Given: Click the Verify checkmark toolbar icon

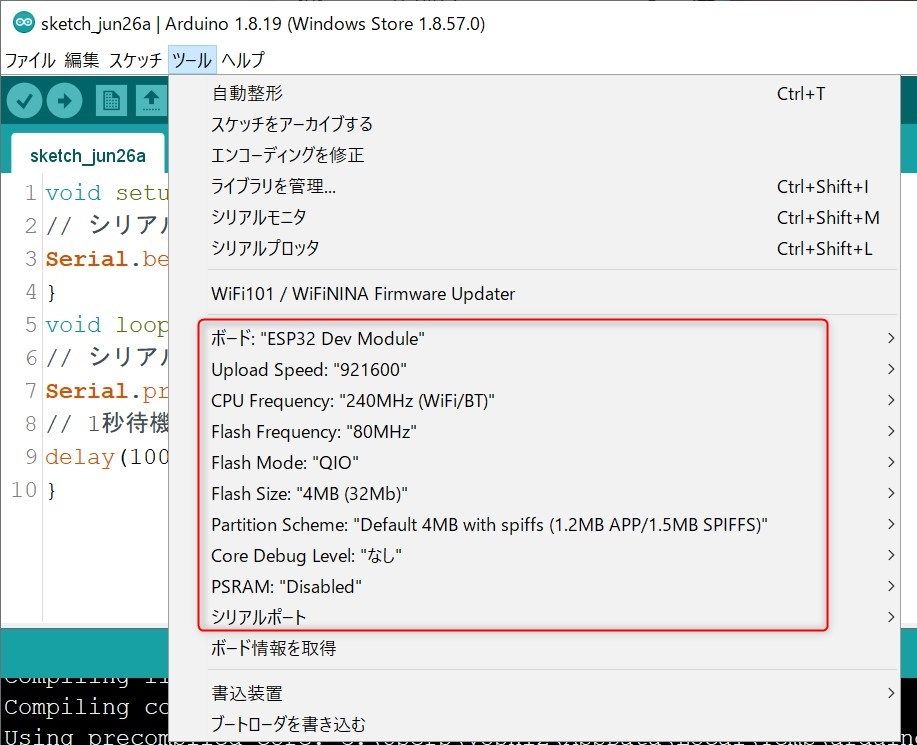Looking at the screenshot, I should tap(25, 100).
